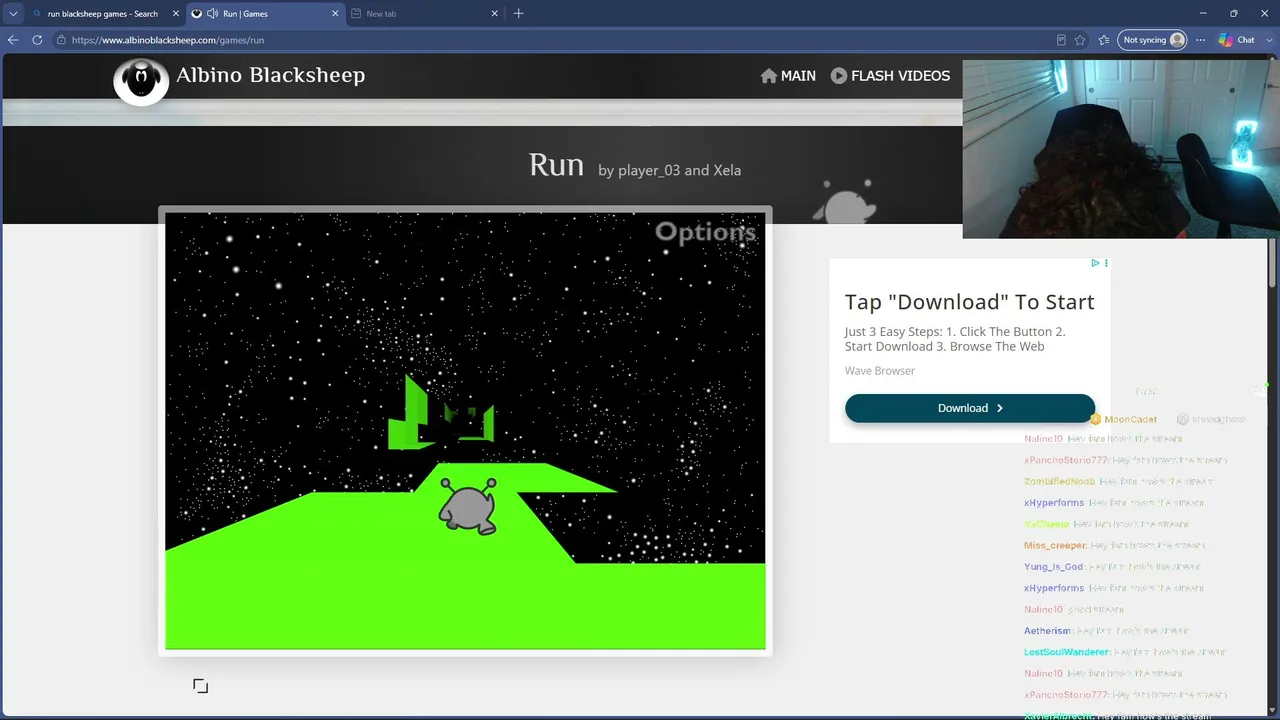Go back to the previous page

pos(13,40)
